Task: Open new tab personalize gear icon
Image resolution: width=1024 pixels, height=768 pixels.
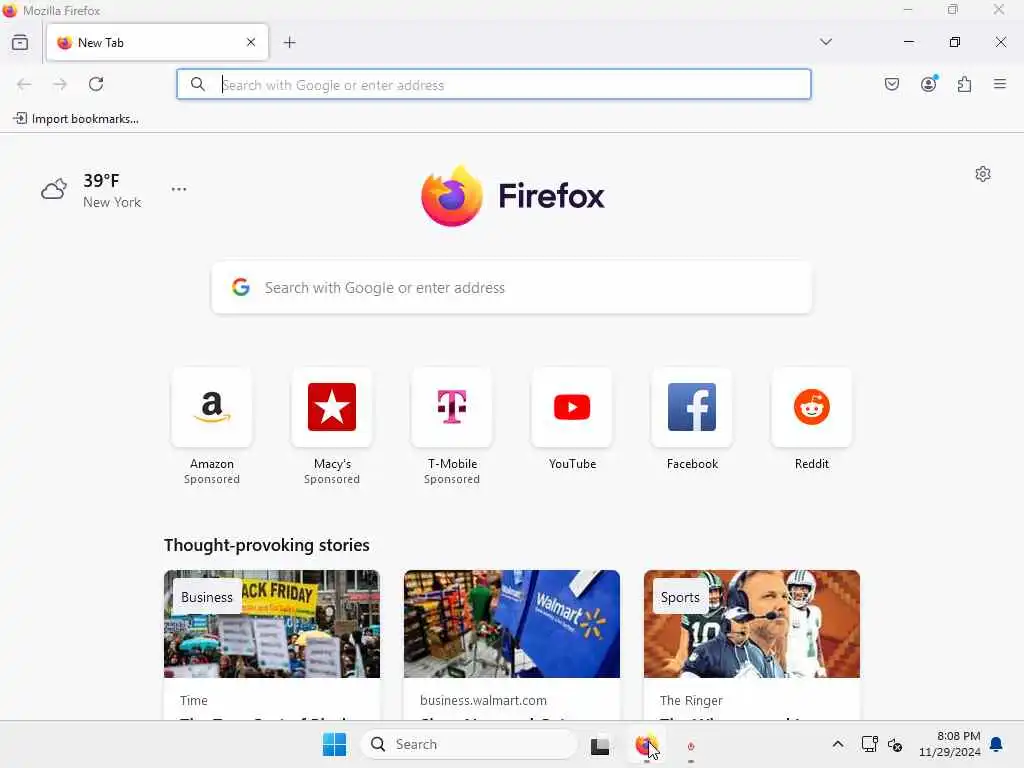Action: (983, 174)
